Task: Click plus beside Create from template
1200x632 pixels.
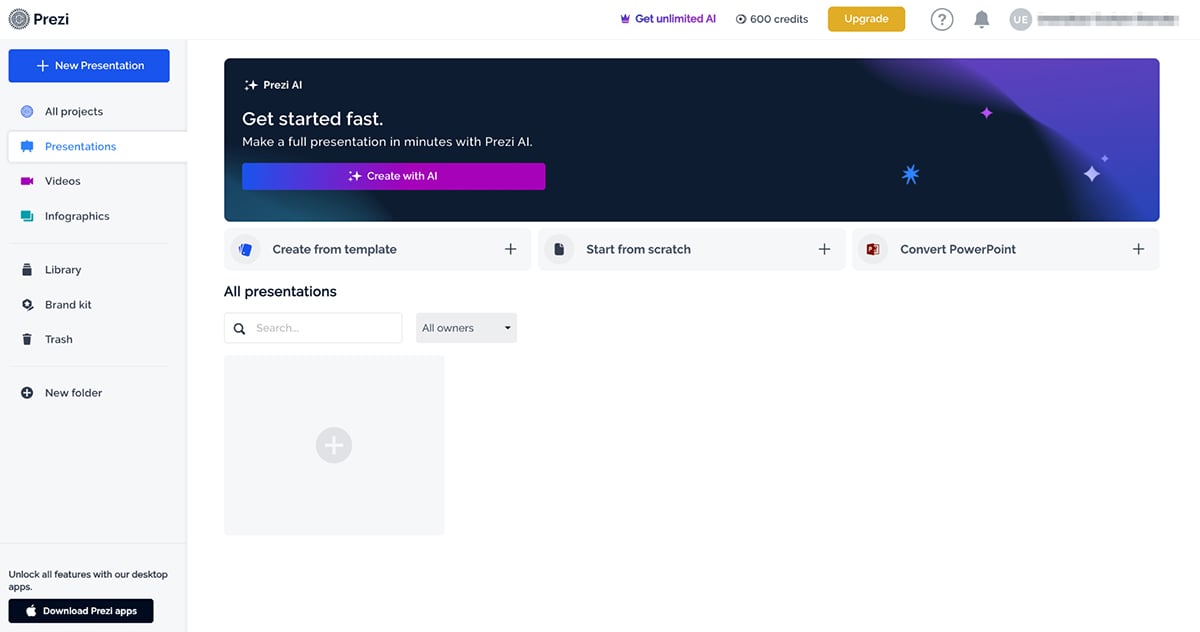Action: [510, 249]
